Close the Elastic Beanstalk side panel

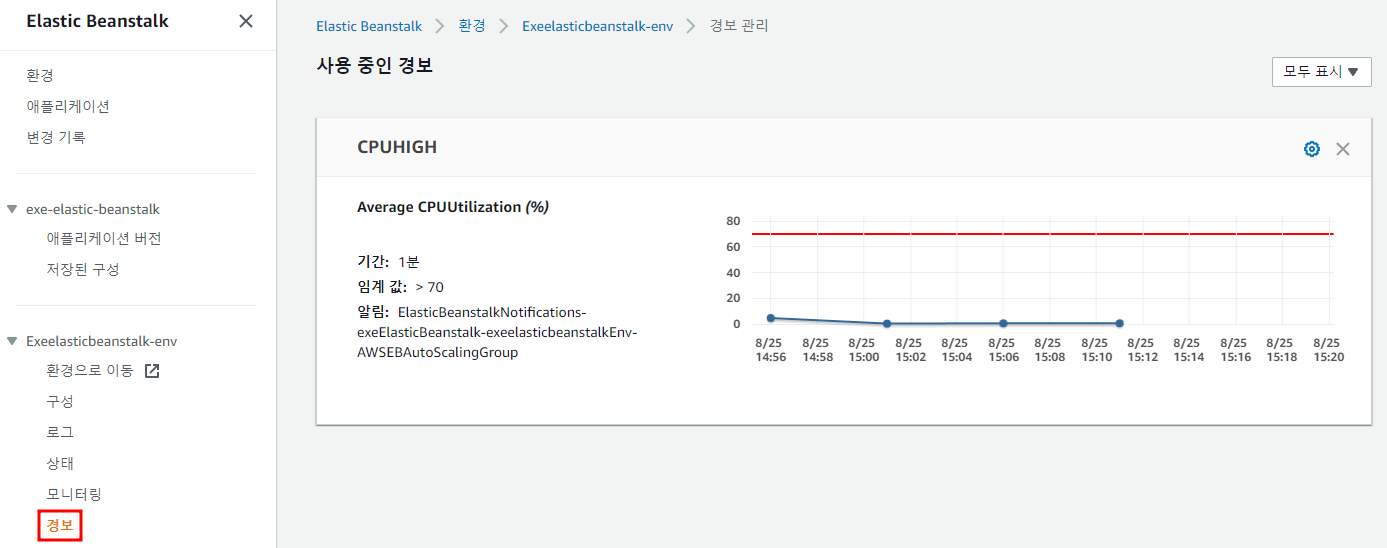(245, 21)
